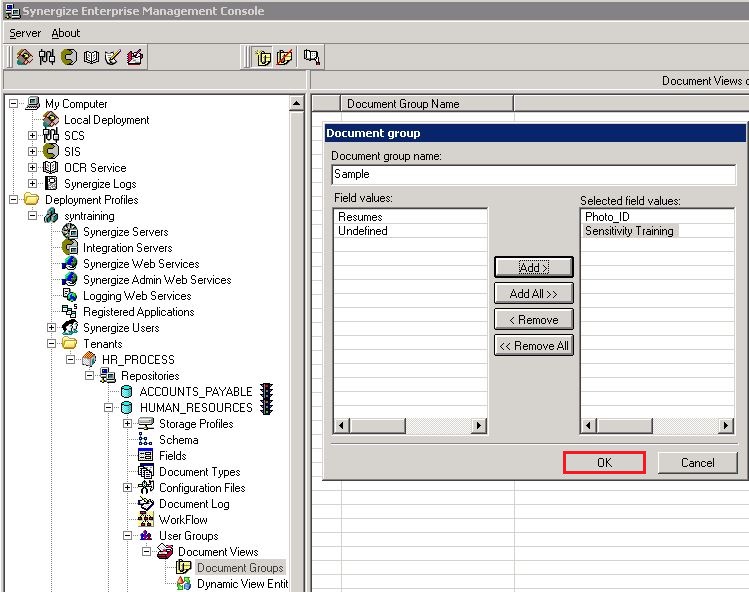Open the About menu

(x=65, y=33)
